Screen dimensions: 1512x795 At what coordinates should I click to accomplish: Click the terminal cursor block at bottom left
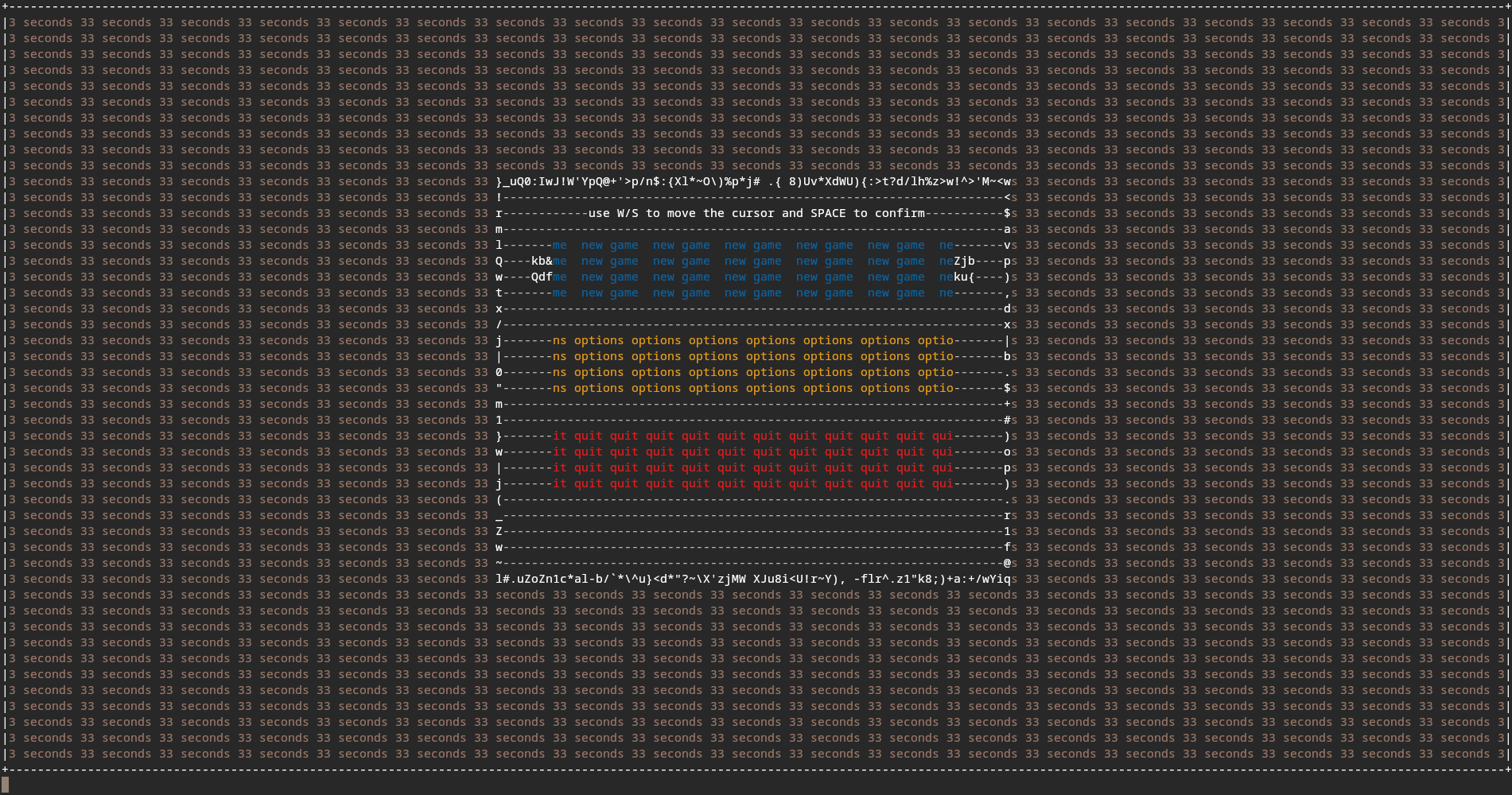click(6, 785)
